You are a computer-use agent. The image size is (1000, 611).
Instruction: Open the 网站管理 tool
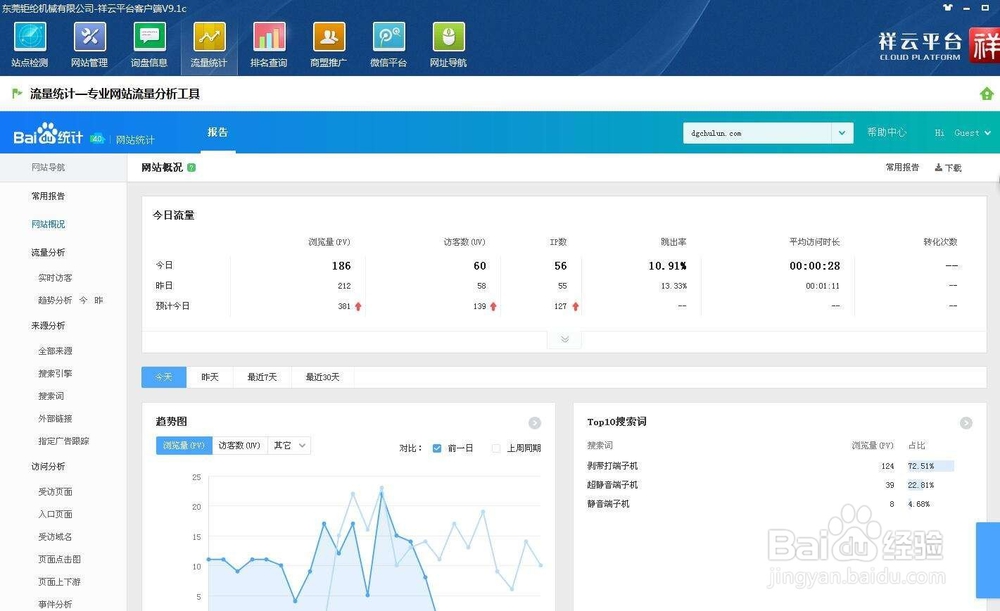[x=89, y=43]
